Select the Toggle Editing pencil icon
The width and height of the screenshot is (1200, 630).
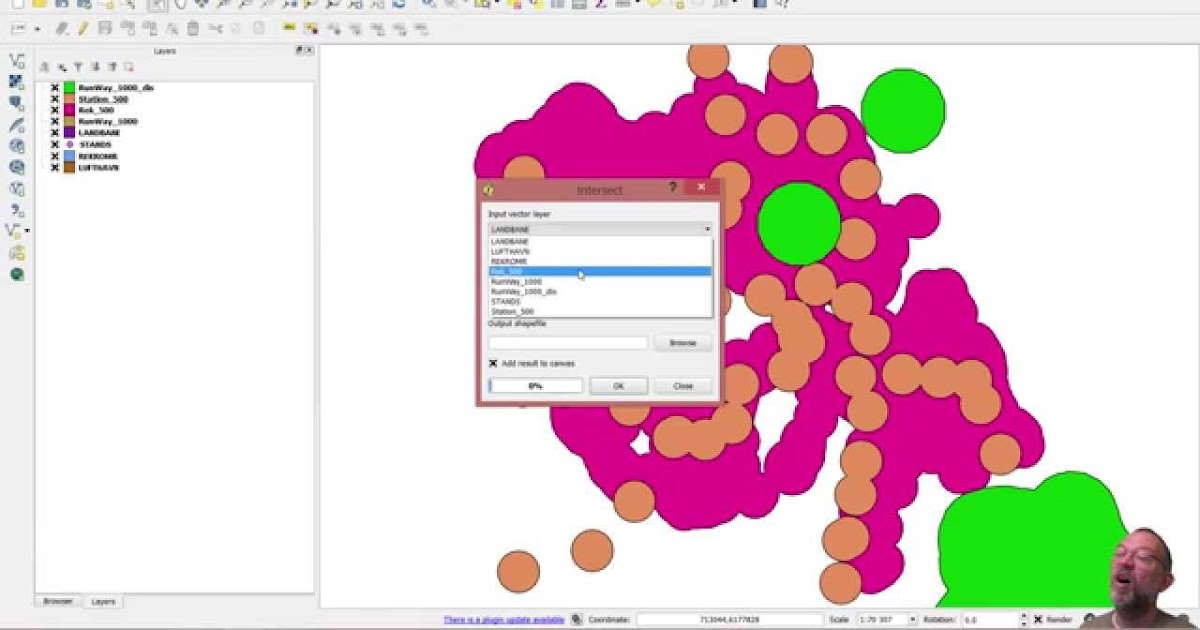[x=82, y=28]
